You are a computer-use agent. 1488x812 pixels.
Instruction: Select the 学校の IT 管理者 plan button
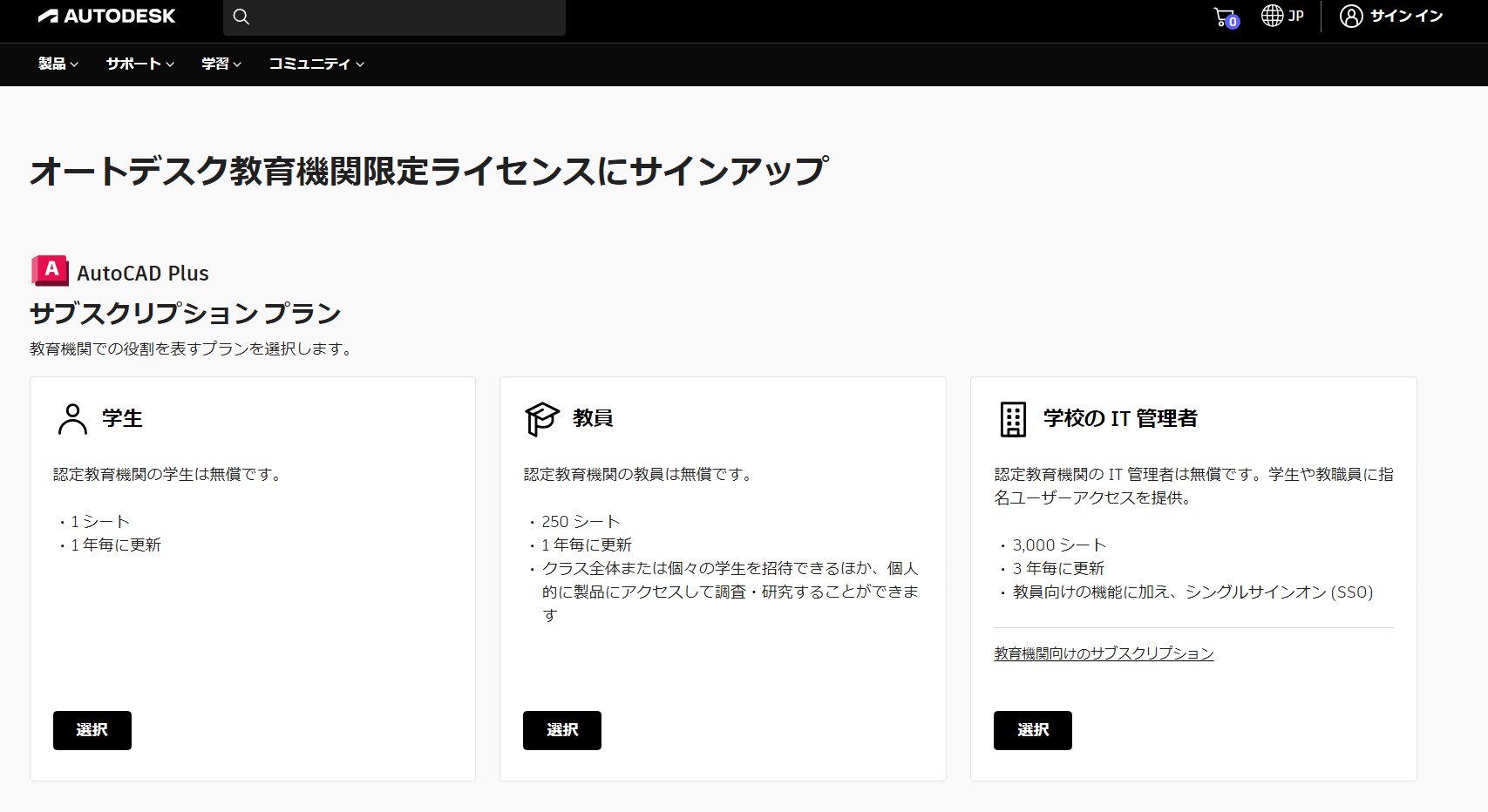[x=1033, y=730]
